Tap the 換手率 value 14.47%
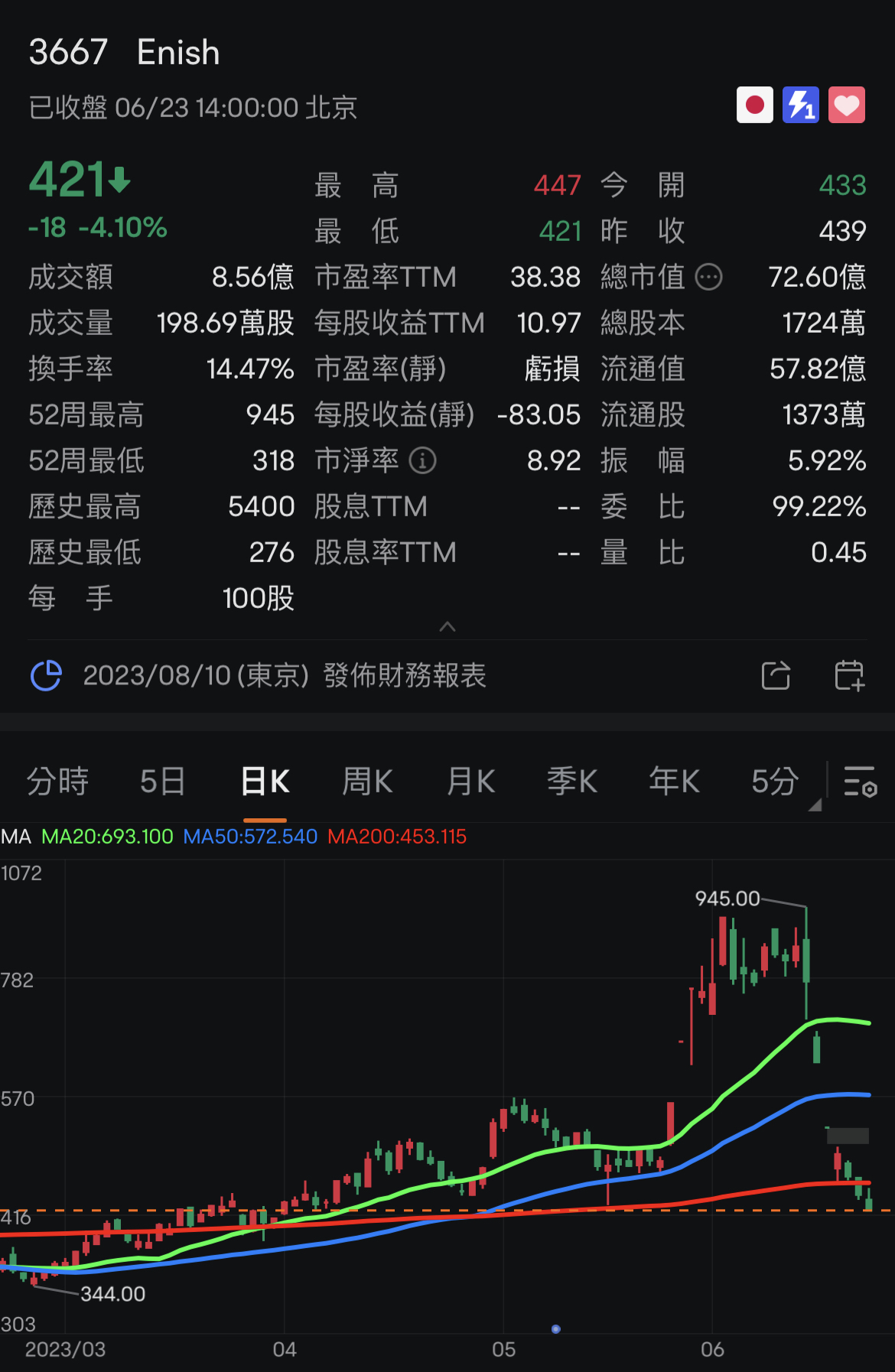The image size is (895, 1372). [x=250, y=369]
